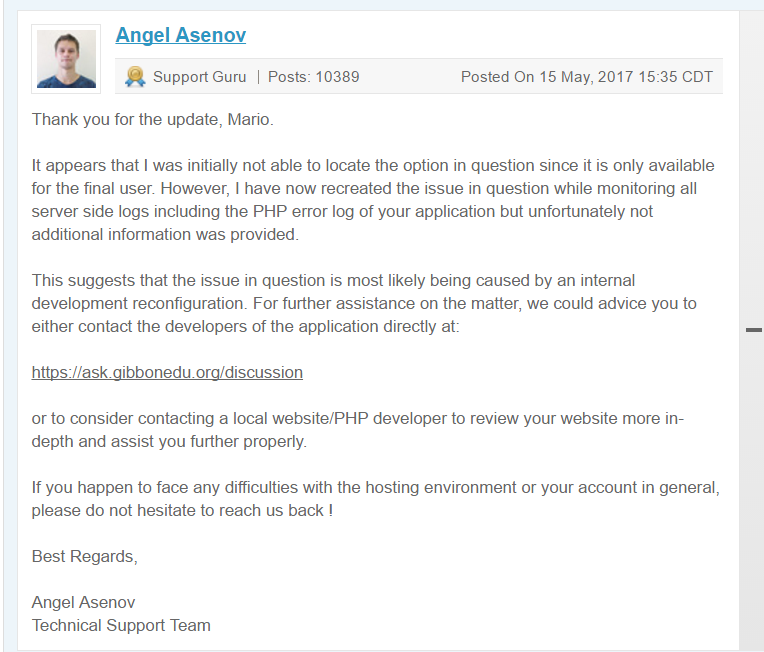This screenshot has height=652, width=764.
Task: Click the 'additional information was provided' line
Action: click(165, 234)
